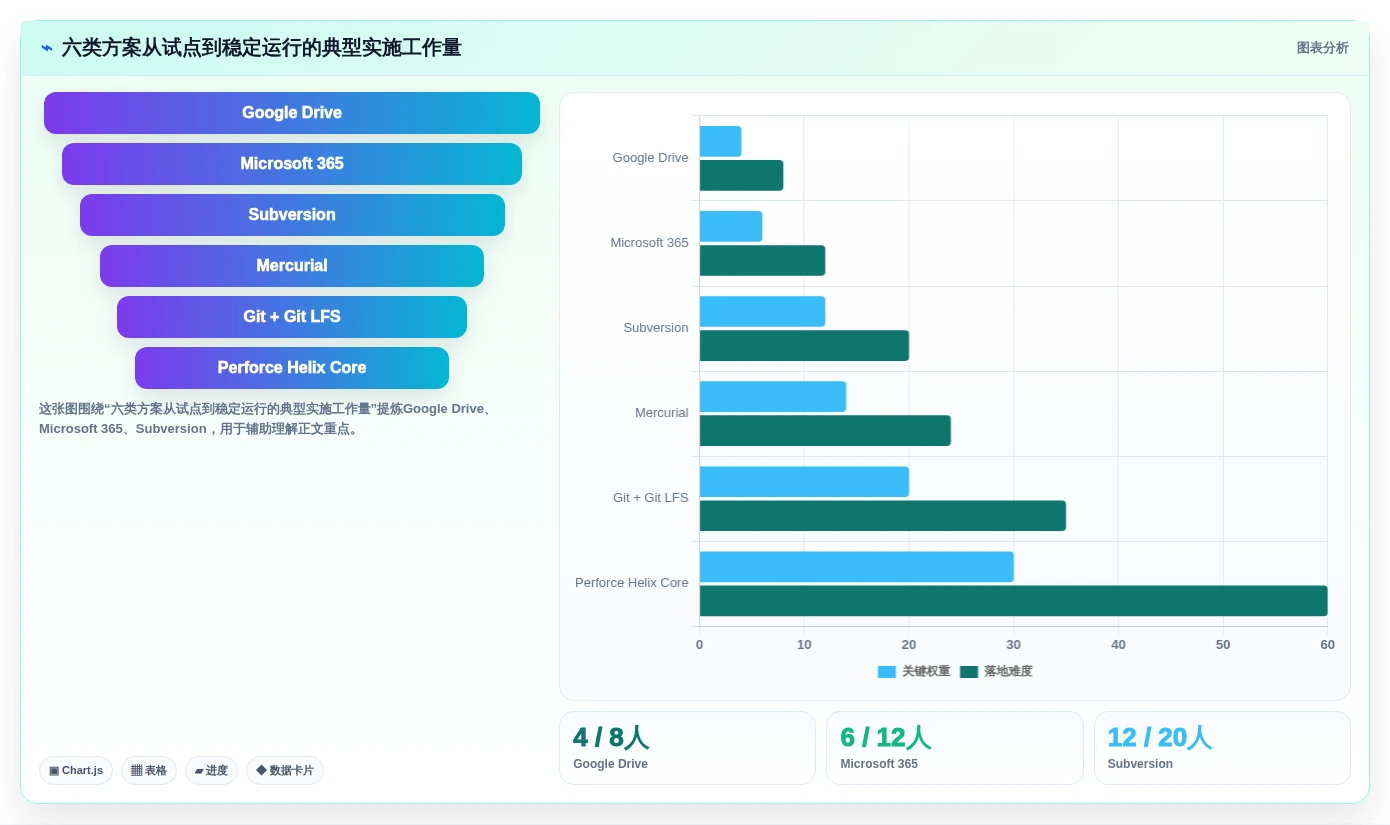The image size is (1390, 825).
Task: Select the Subversion funnel bar
Action: (x=292, y=215)
